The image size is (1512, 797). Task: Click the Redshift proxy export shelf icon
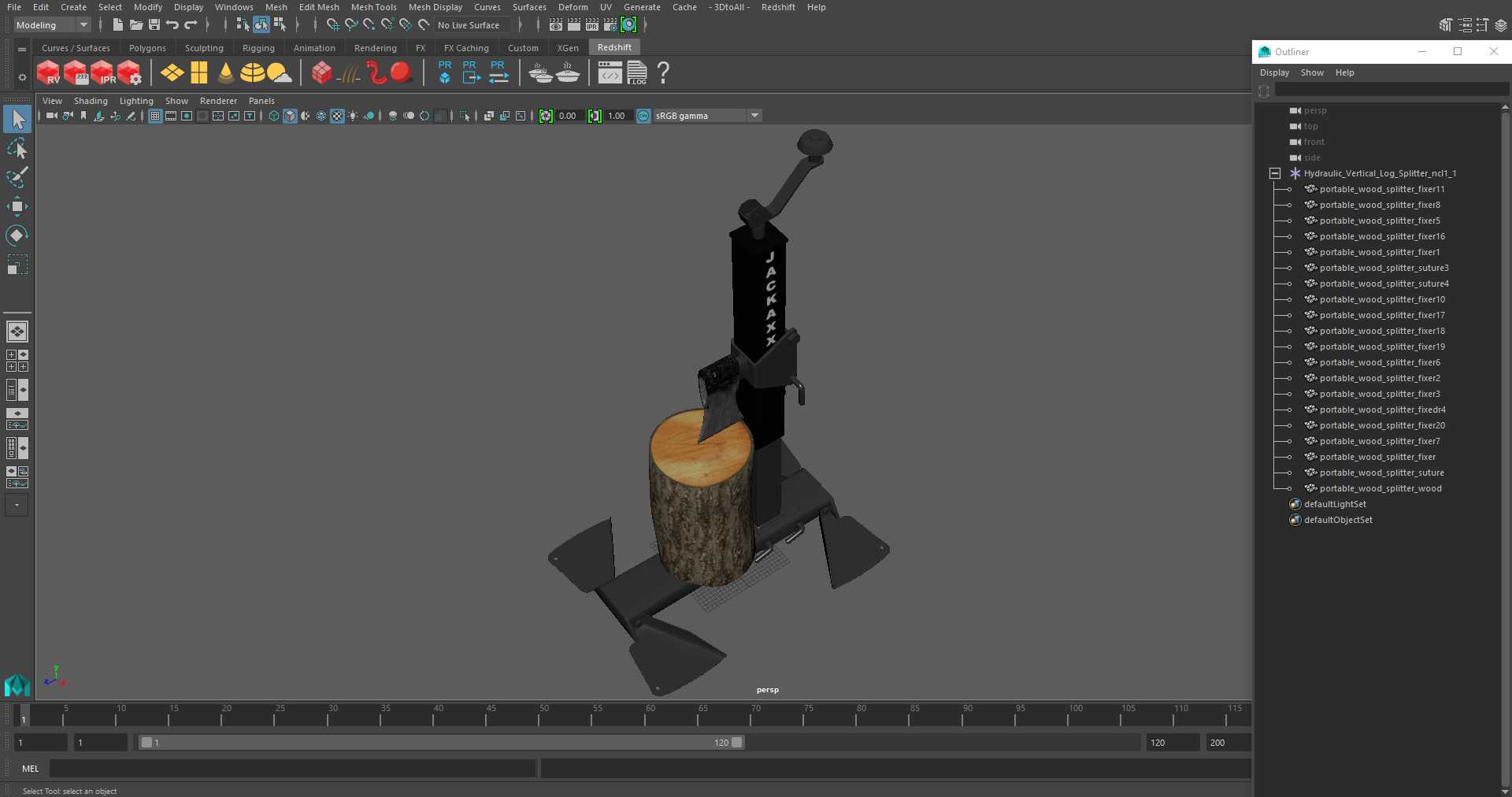[471, 72]
